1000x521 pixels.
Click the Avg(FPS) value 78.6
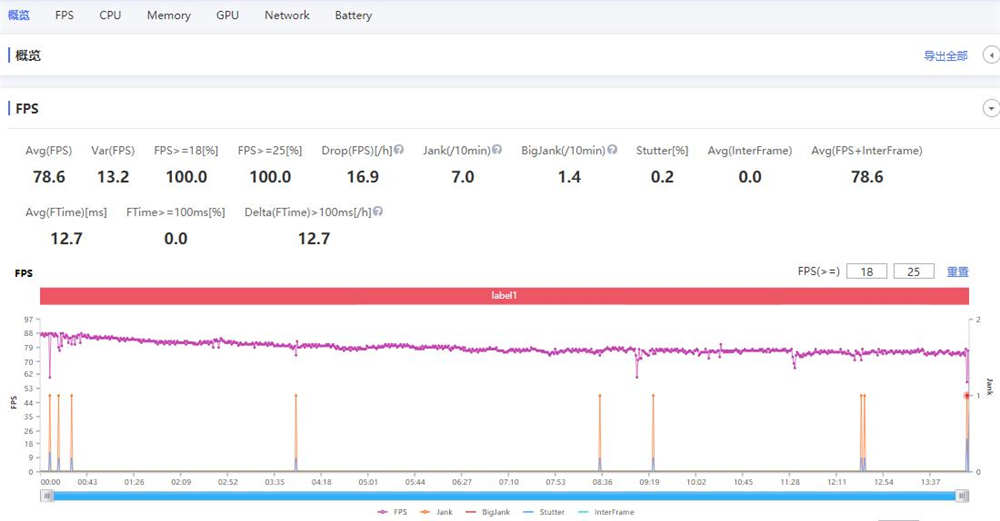pyautogui.click(x=49, y=177)
